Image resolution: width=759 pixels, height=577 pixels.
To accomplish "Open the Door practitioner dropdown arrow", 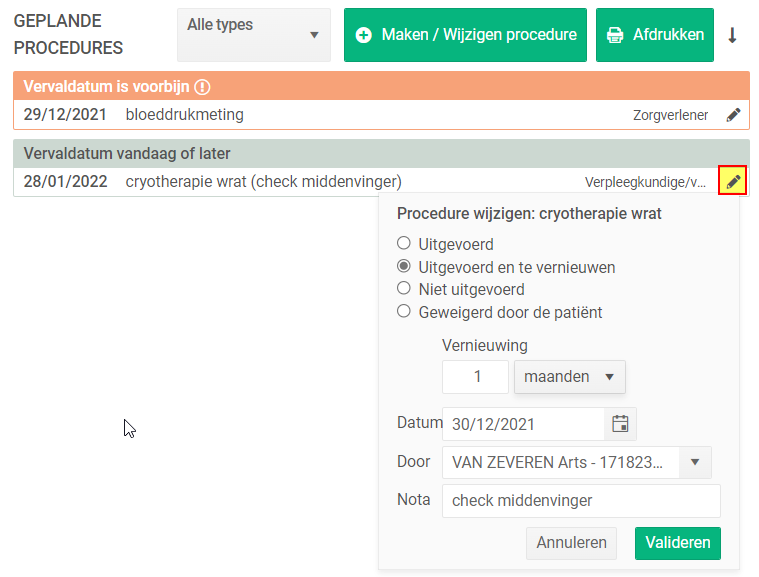I will pos(695,462).
